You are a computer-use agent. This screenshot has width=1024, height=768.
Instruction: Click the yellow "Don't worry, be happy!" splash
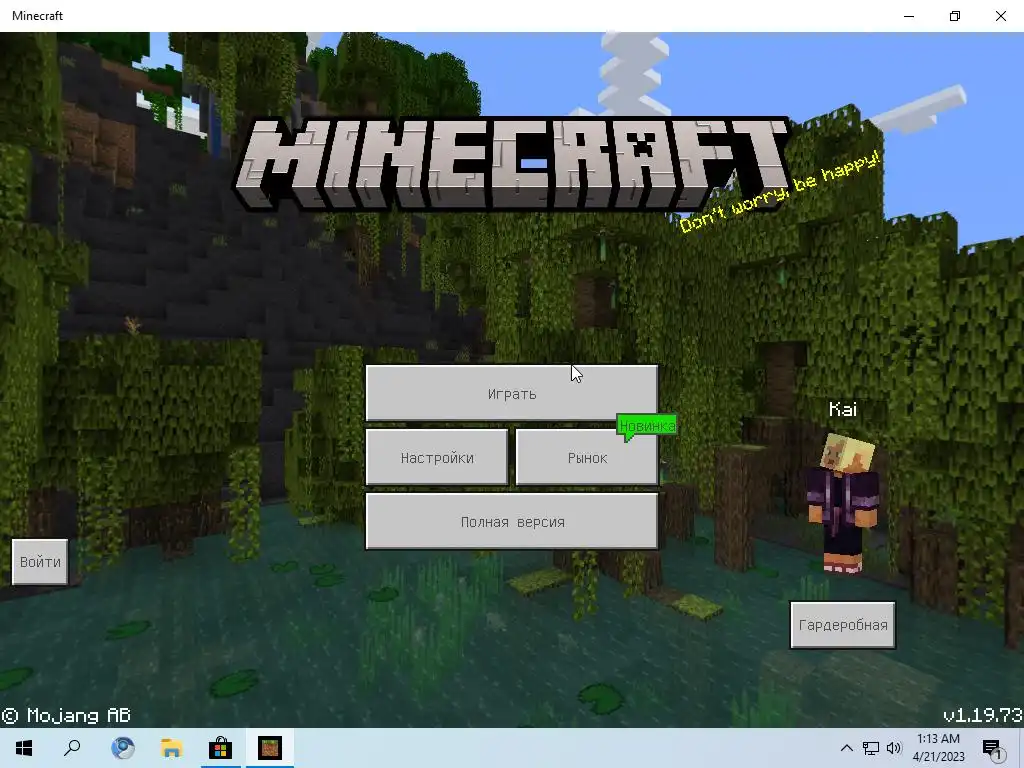click(x=780, y=192)
